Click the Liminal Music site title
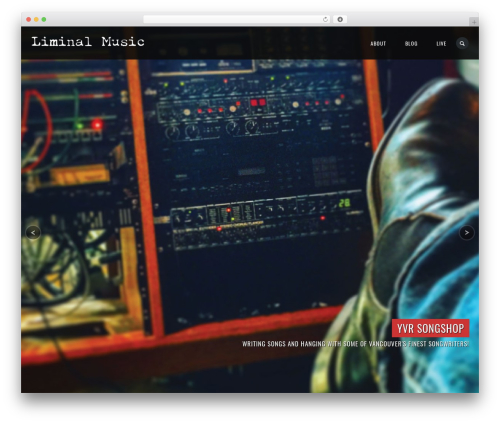Viewport: 500px width, 423px height. [88, 42]
